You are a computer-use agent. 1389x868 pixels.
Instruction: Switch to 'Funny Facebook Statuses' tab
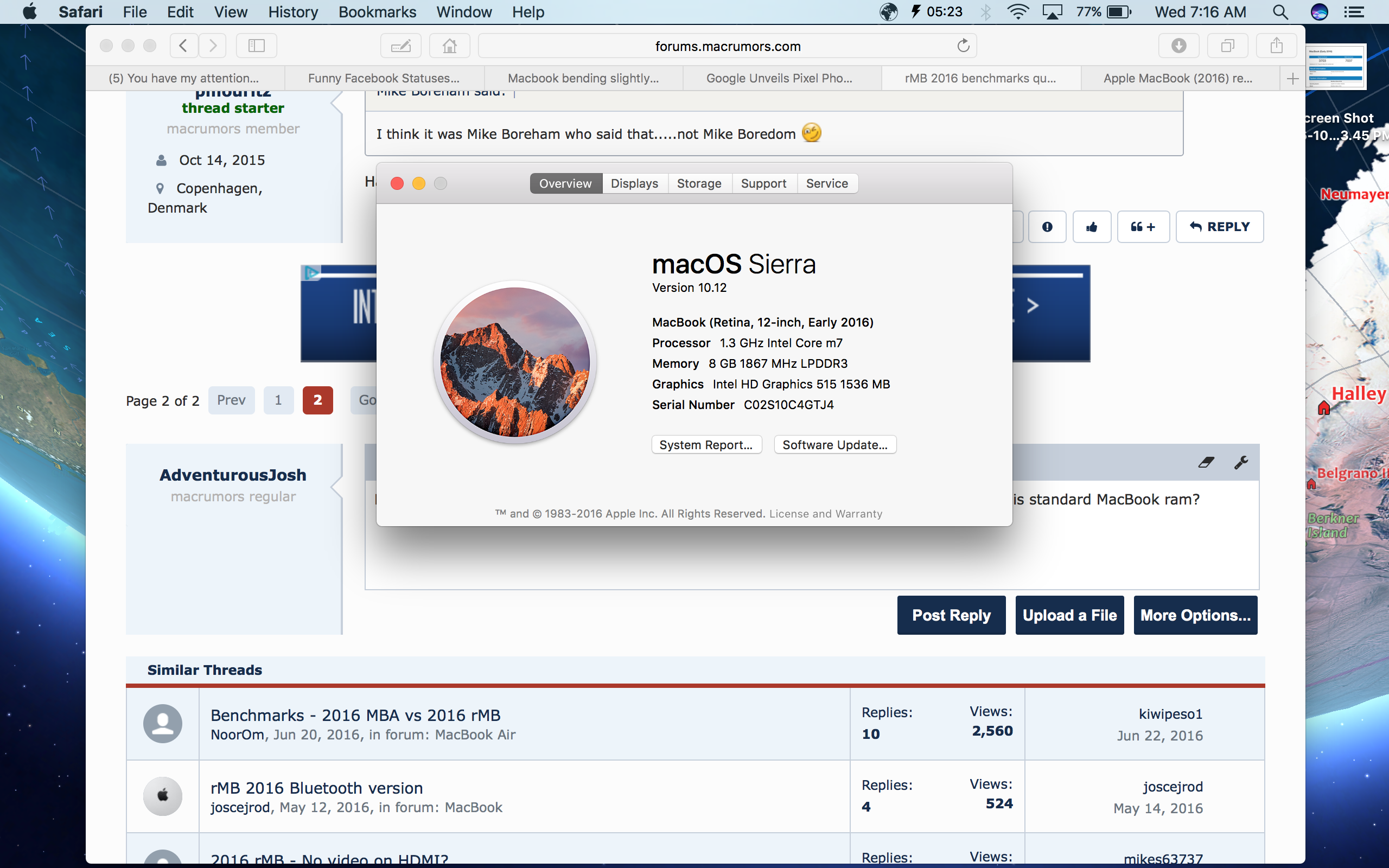[384, 79]
